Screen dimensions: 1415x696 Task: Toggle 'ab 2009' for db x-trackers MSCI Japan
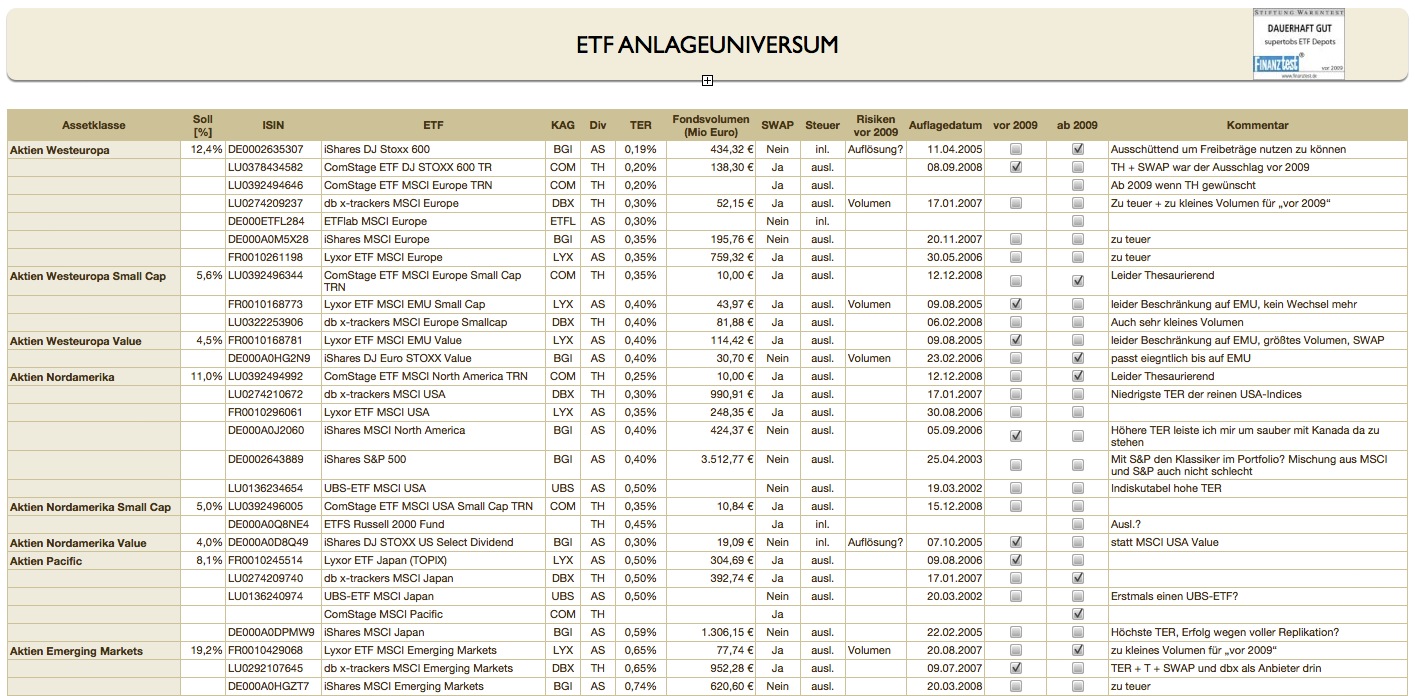tap(1078, 578)
